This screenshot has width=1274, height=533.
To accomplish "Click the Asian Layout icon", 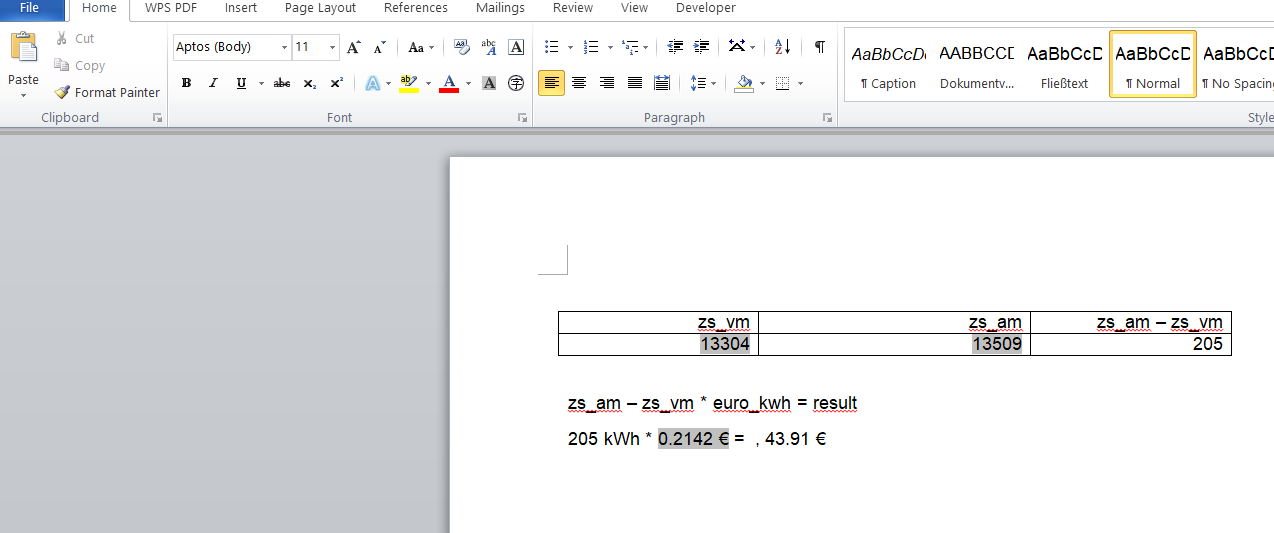I will [737, 47].
